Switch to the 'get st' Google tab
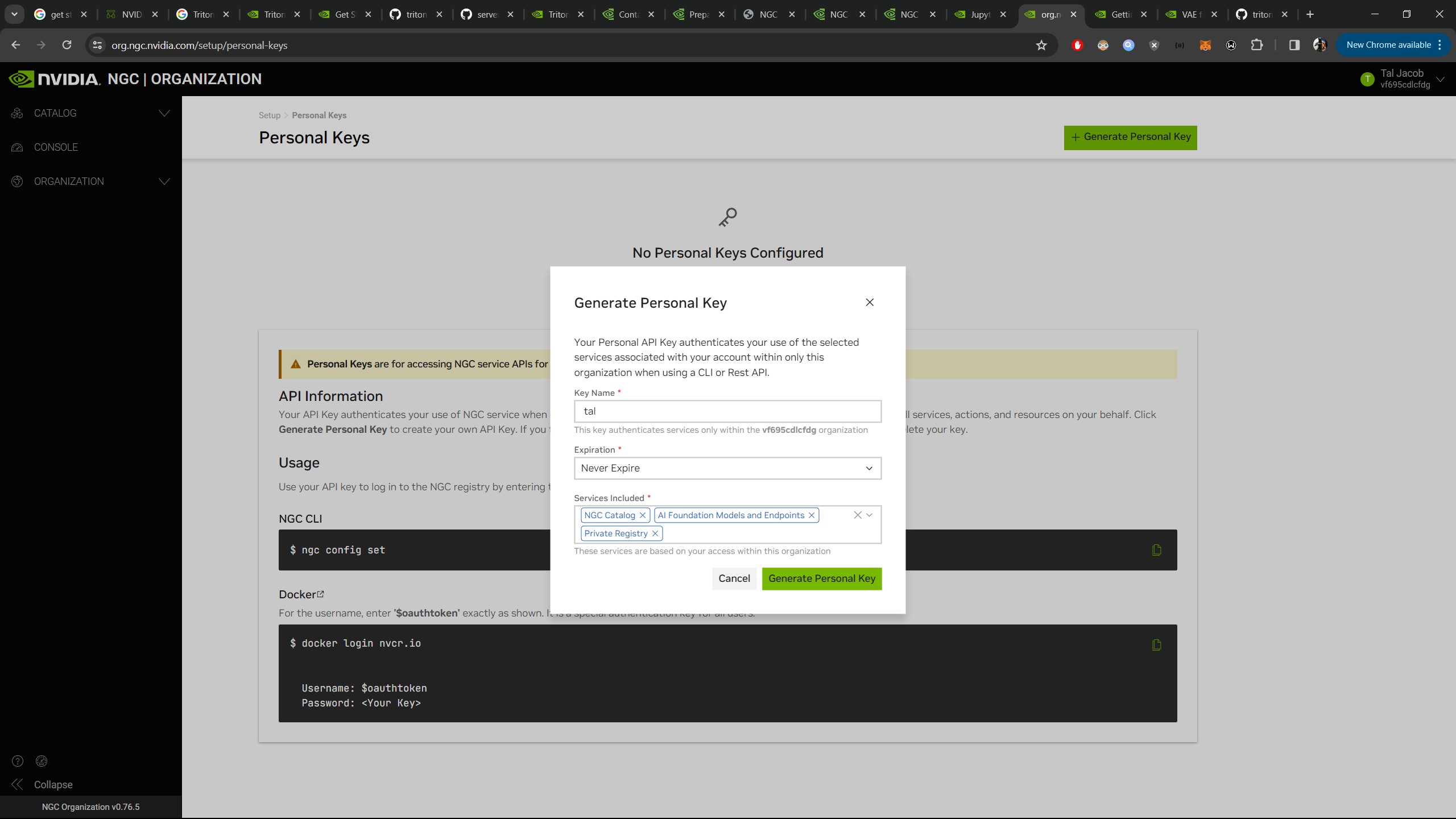Screen dimensions: 1456x819 coord(60,14)
